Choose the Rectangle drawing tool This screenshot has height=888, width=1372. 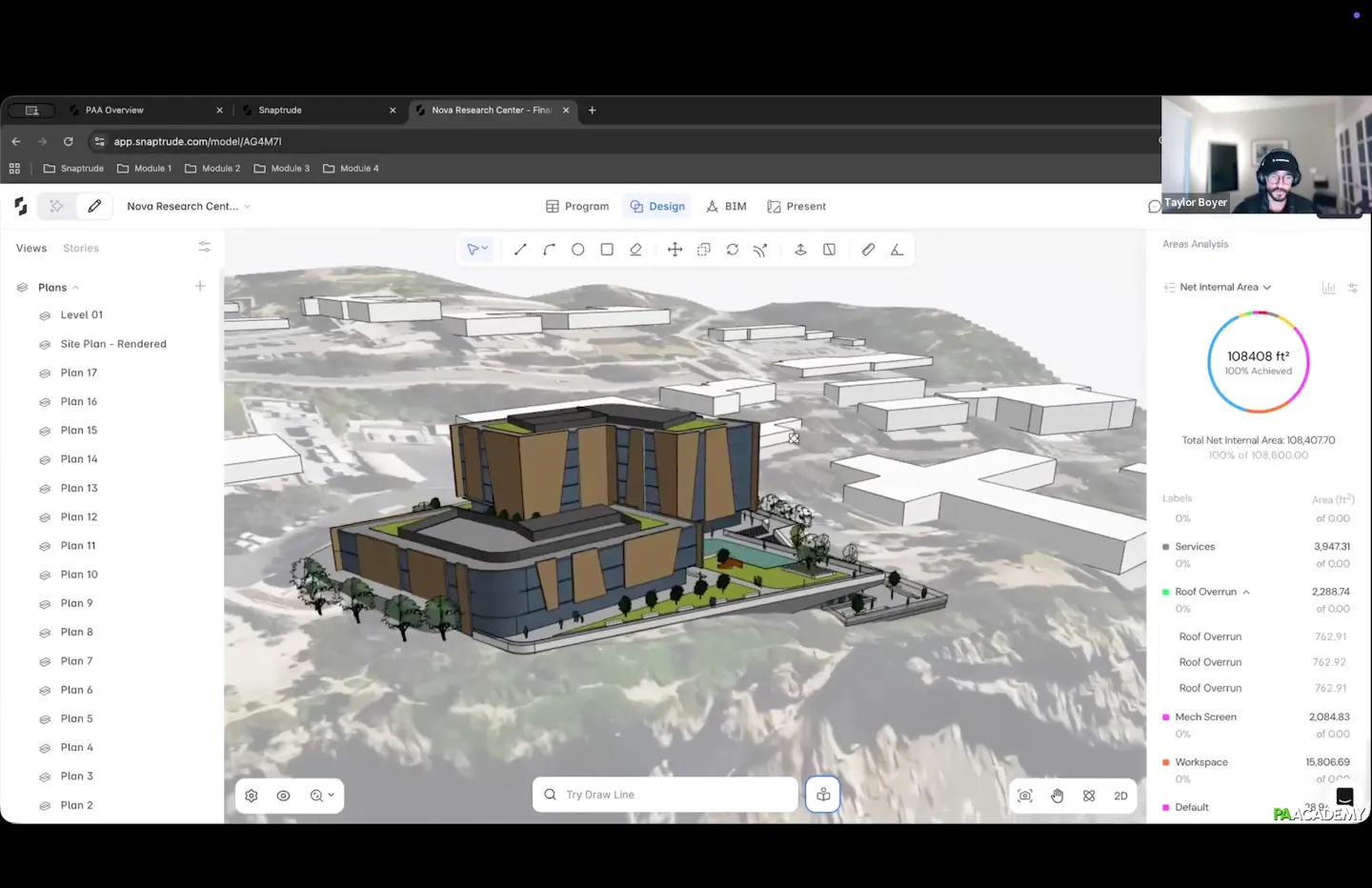(607, 250)
